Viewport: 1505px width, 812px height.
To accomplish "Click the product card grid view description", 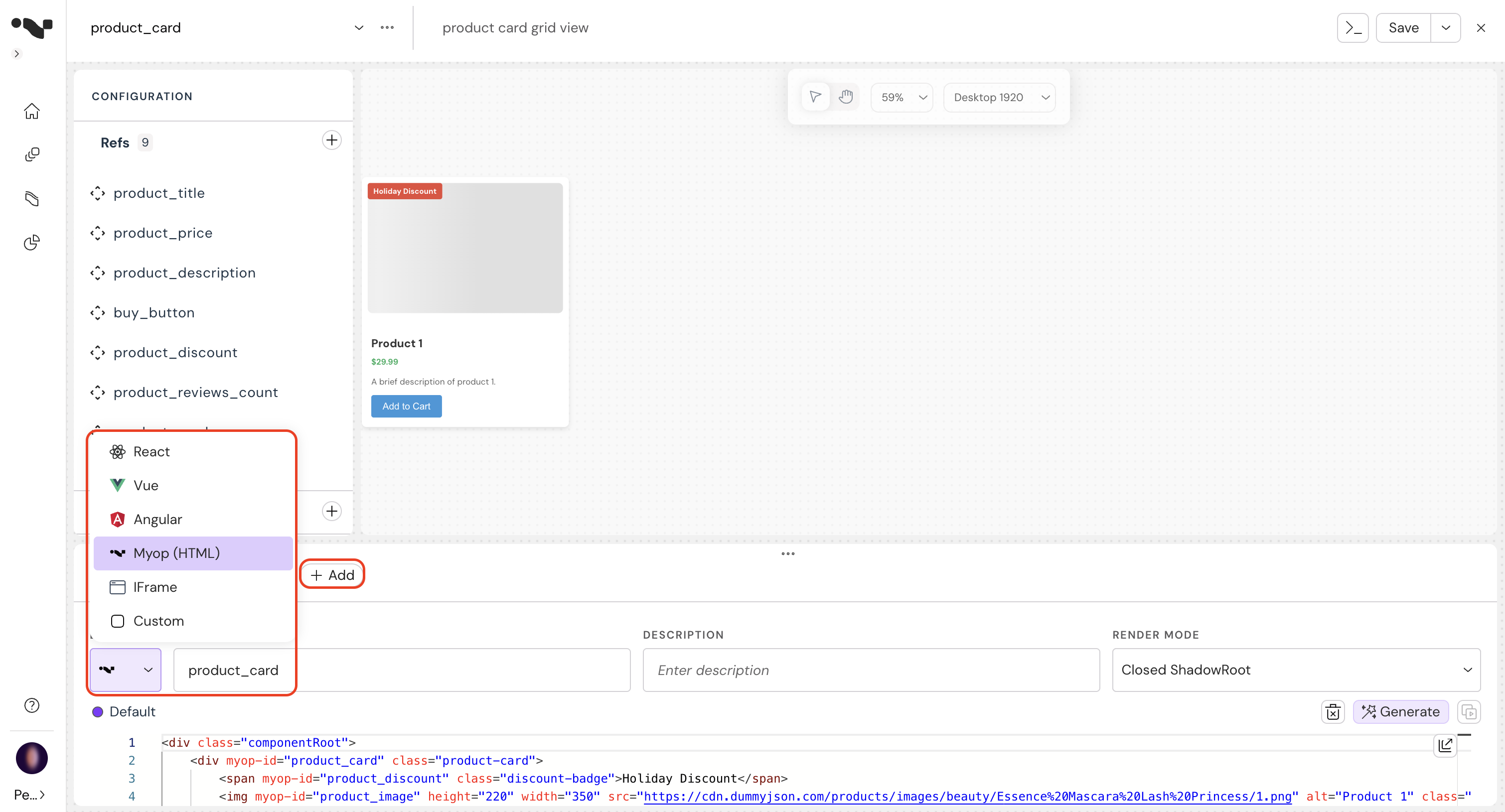I will [515, 27].
